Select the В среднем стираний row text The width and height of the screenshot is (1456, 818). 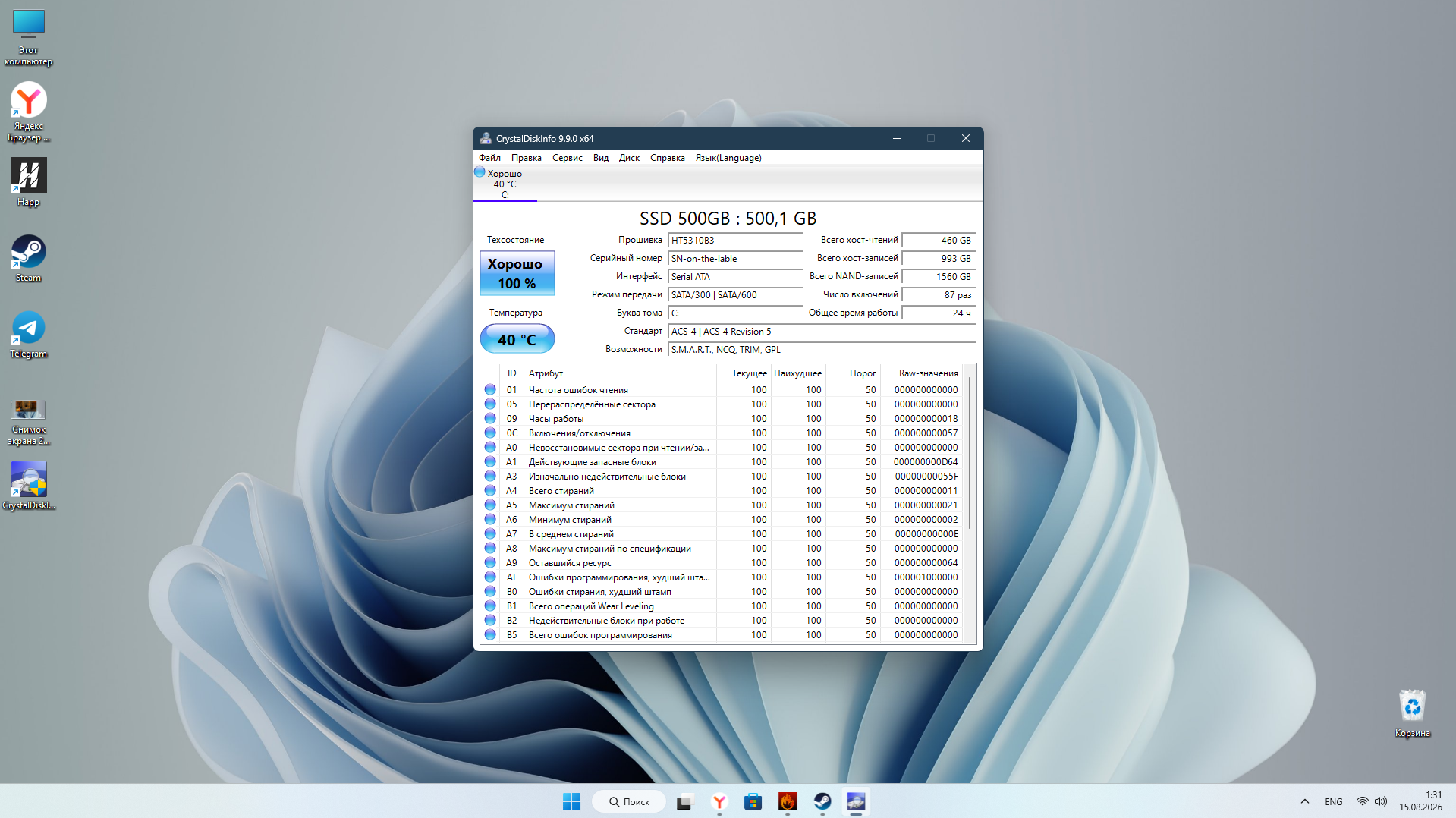[x=571, y=534]
